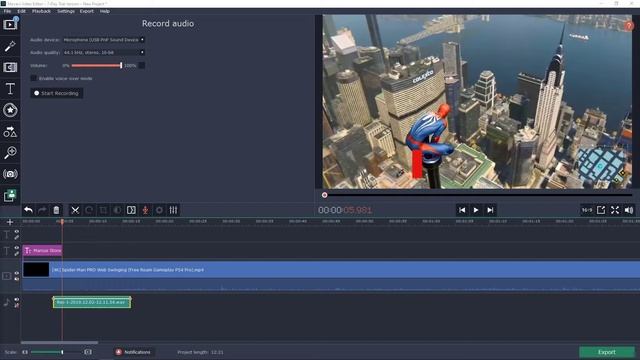The image size is (640, 360).
Task: Open the 16:9 aspect ratio selector
Action: click(587, 210)
